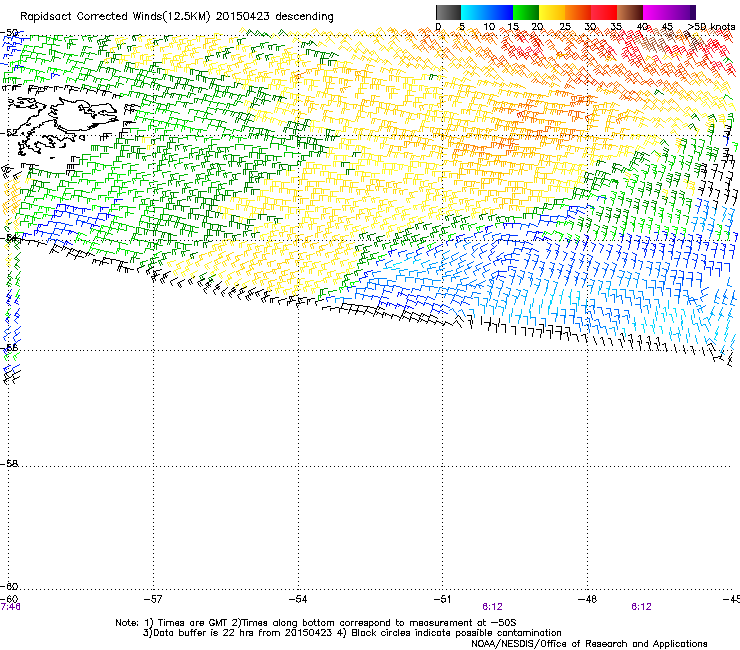This screenshot has width=740, height=650.
Task: Click the date text '20150423 descending'
Action: pos(274,17)
